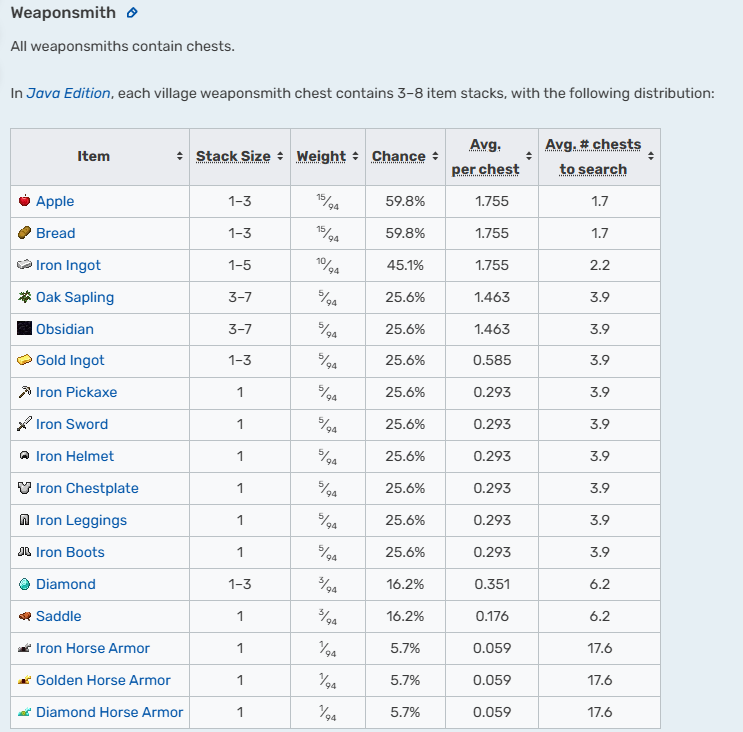Click the gold ingot icon
The width and height of the screenshot is (743, 732).
[x=25, y=361]
